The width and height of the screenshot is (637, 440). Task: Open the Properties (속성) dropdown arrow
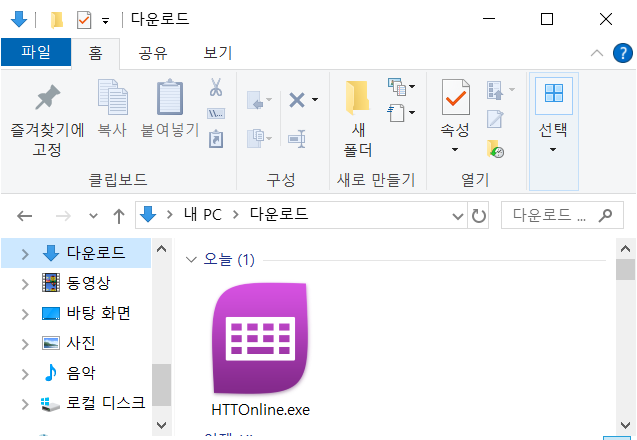pyautogui.click(x=455, y=150)
